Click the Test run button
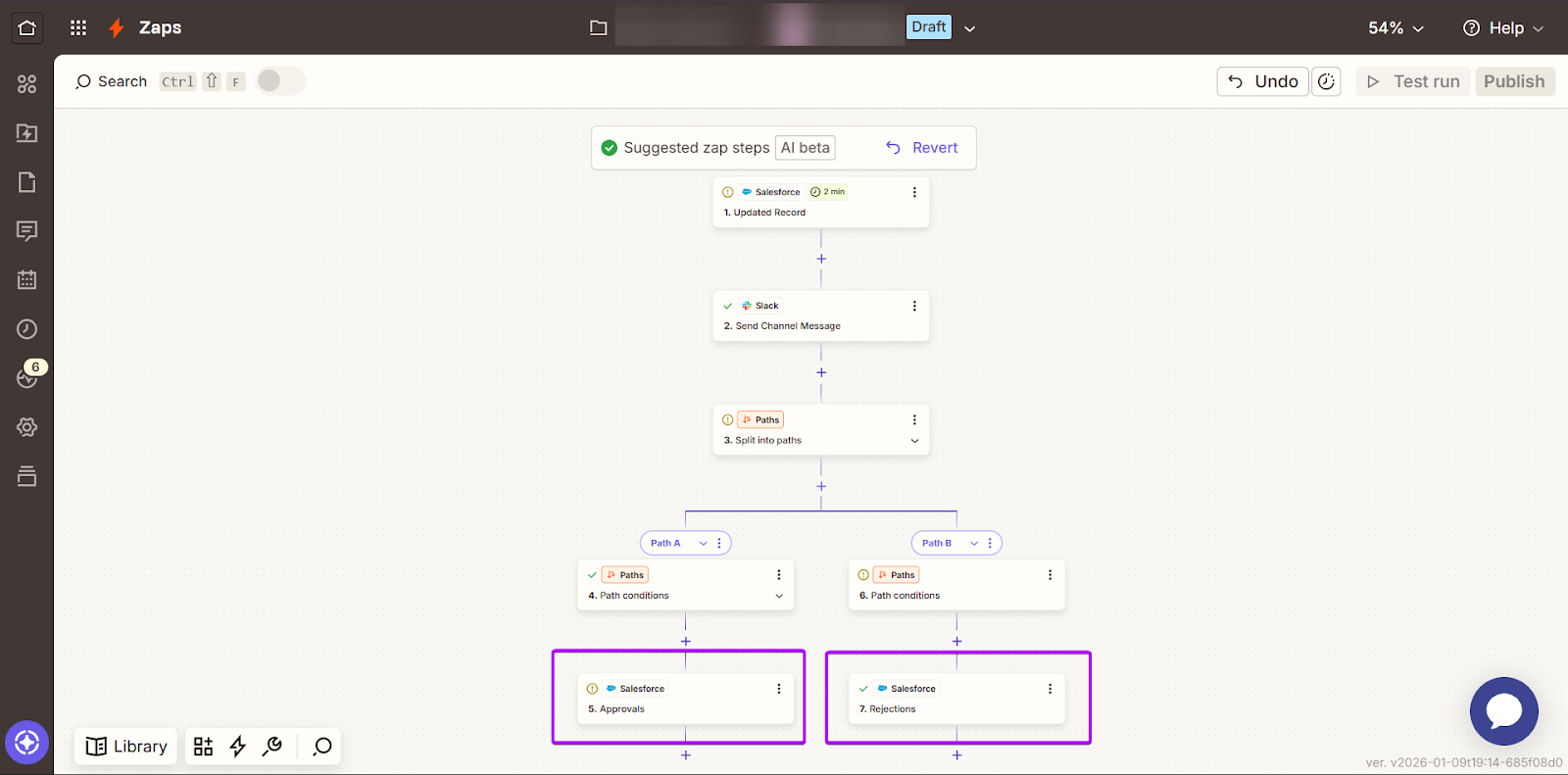The image size is (1568, 775). pyautogui.click(x=1412, y=81)
